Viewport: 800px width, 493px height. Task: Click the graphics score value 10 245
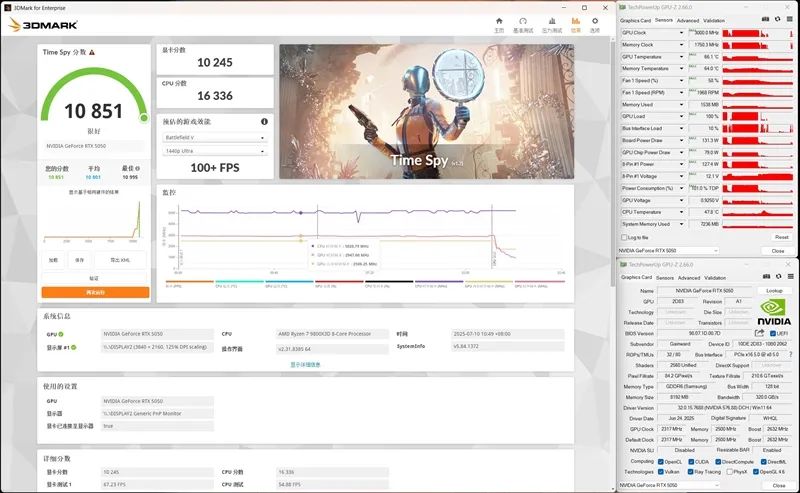click(215, 62)
